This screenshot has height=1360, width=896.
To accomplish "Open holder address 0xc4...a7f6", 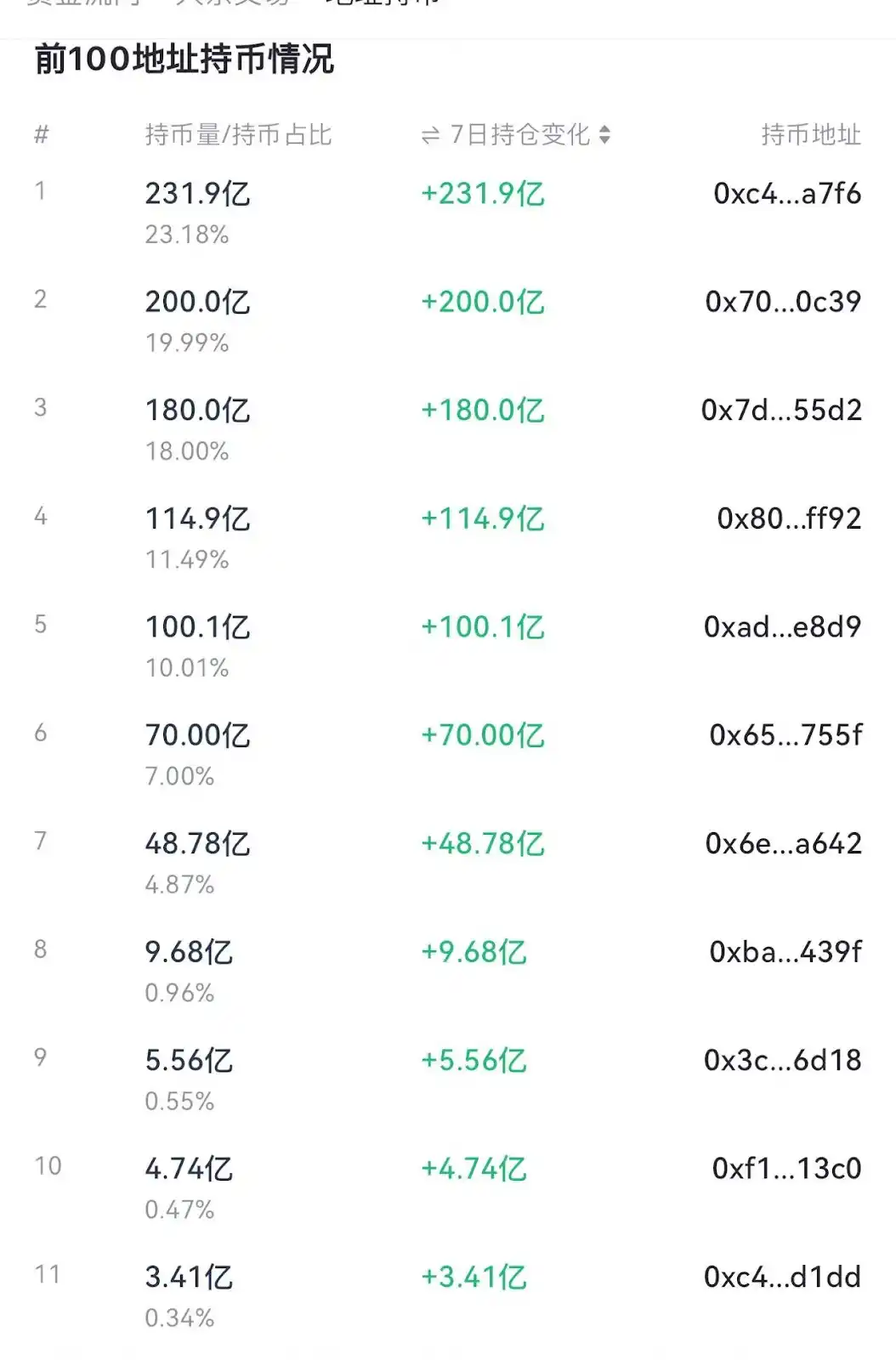I will pyautogui.click(x=786, y=194).
